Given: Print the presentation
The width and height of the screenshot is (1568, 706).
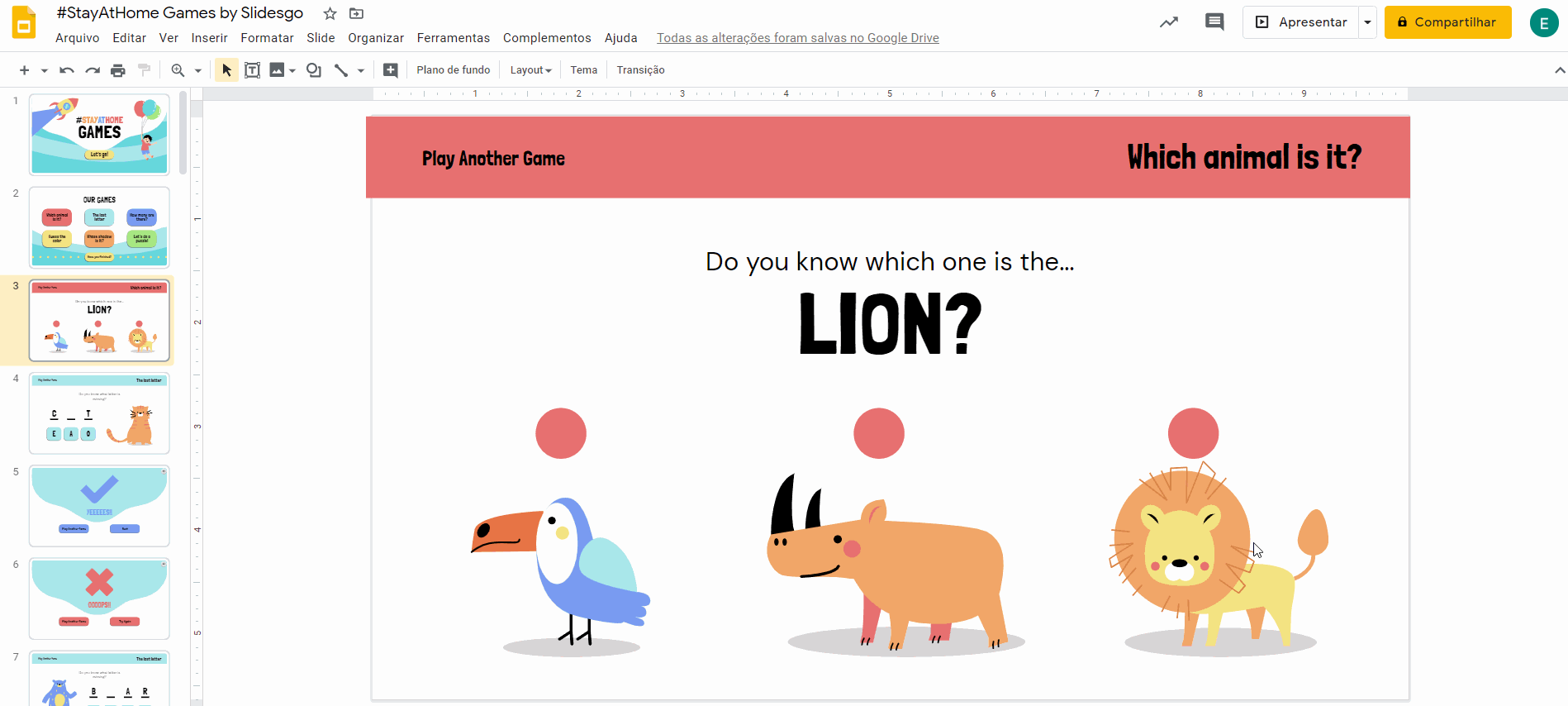Looking at the screenshot, I should tap(118, 70).
